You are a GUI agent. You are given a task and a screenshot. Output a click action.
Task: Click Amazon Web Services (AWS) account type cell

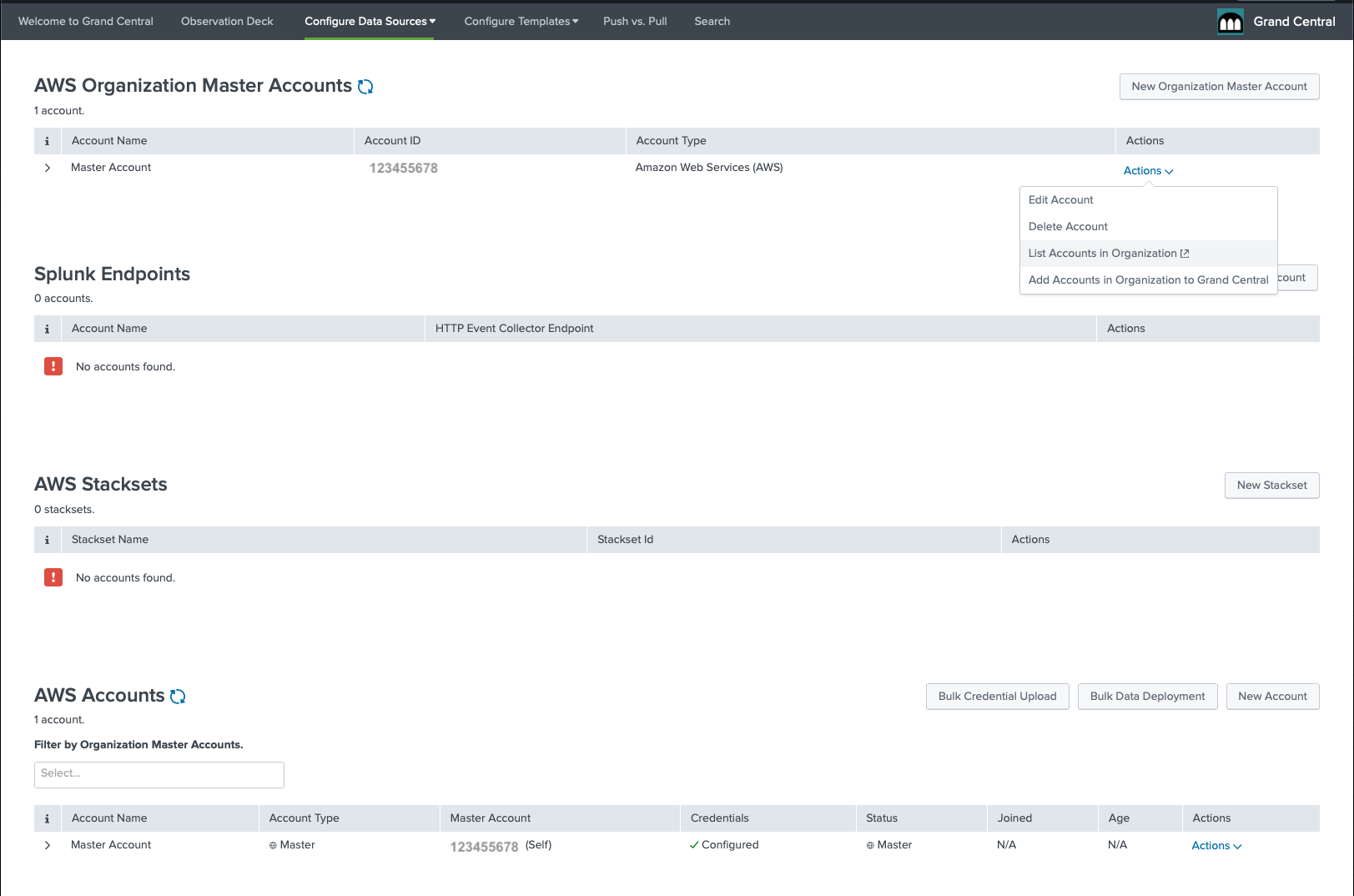pos(709,168)
